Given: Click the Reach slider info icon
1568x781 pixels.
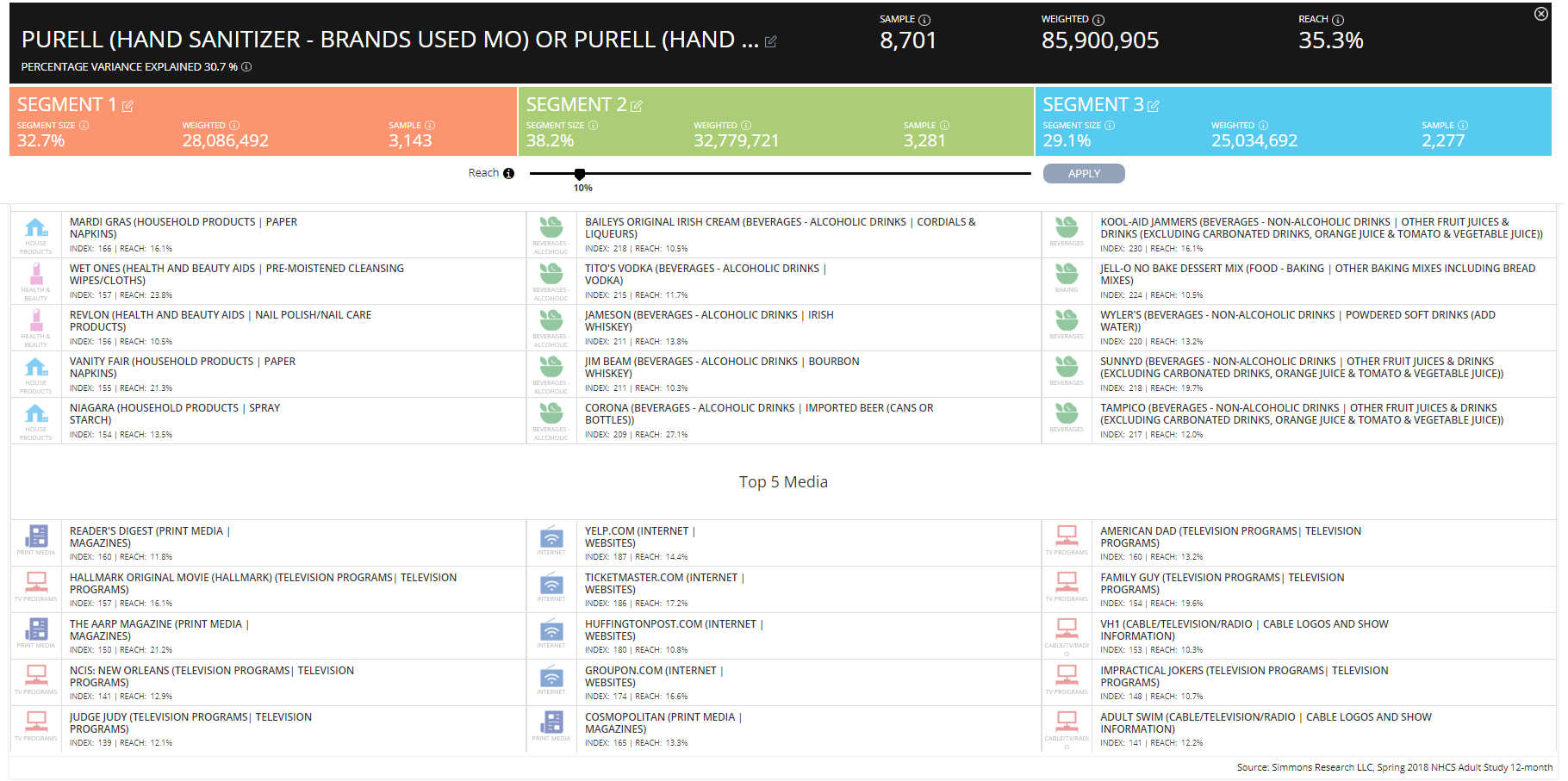Looking at the screenshot, I should click(508, 174).
